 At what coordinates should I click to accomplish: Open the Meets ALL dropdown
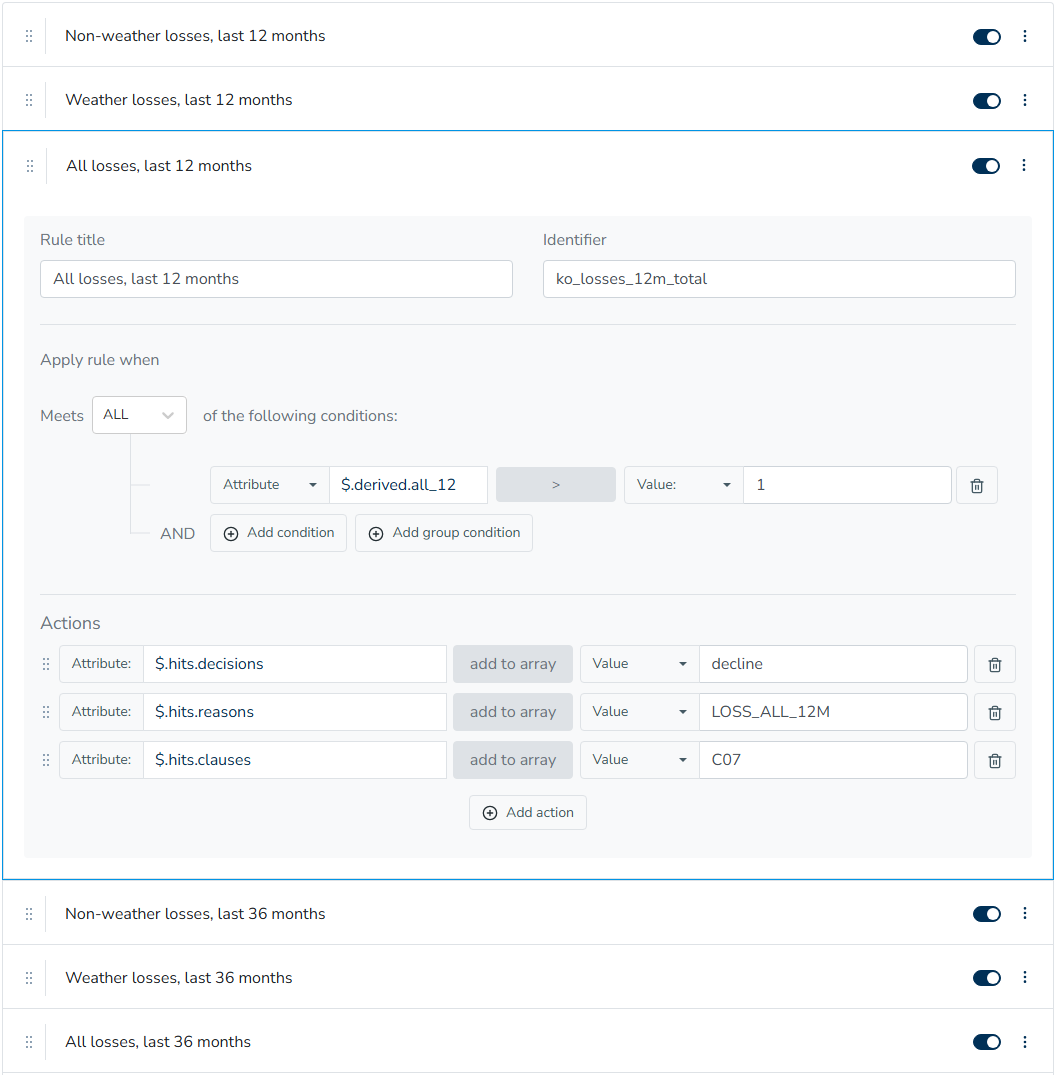click(139, 415)
